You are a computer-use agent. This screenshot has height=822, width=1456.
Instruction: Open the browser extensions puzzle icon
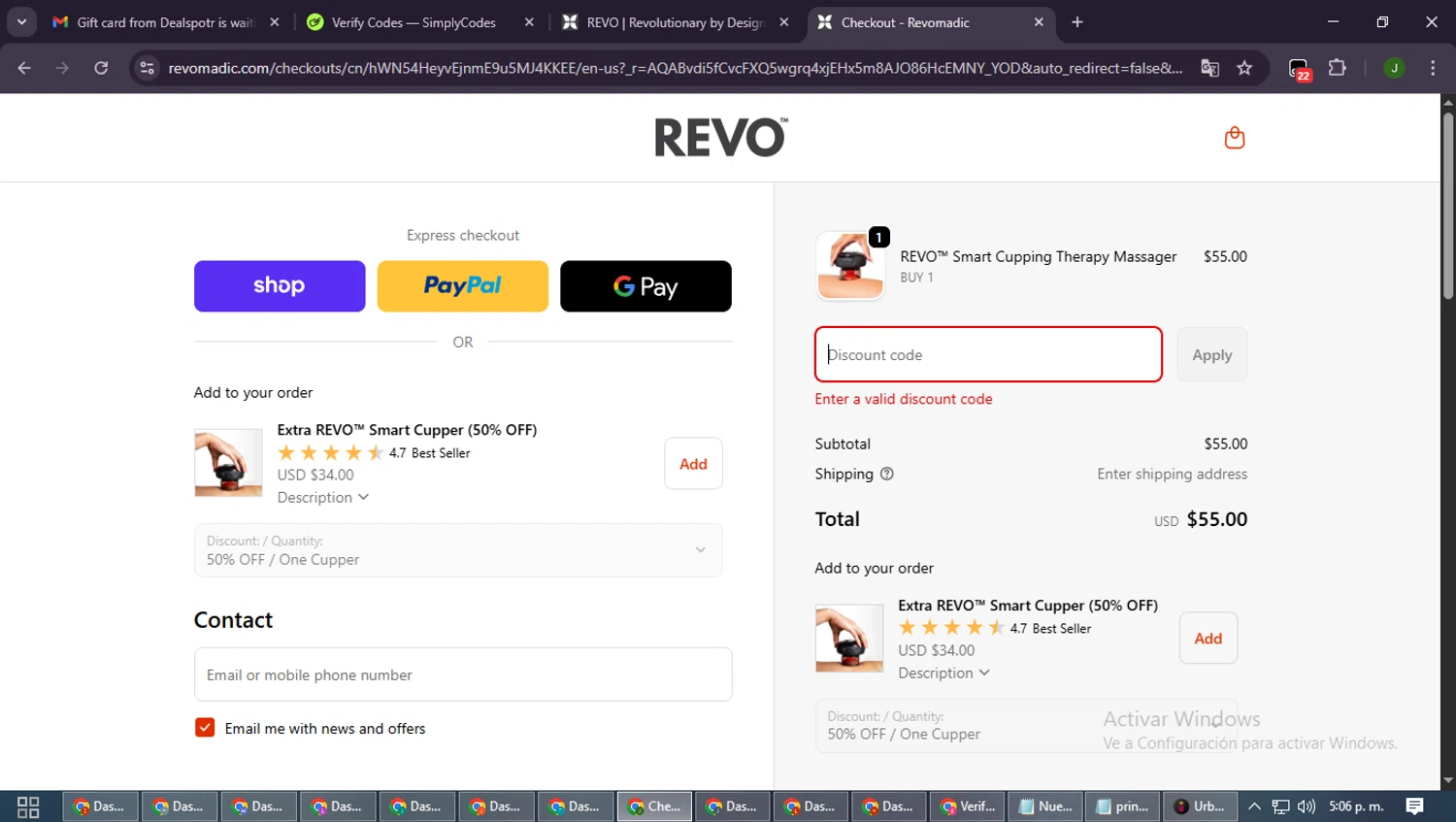[x=1337, y=68]
